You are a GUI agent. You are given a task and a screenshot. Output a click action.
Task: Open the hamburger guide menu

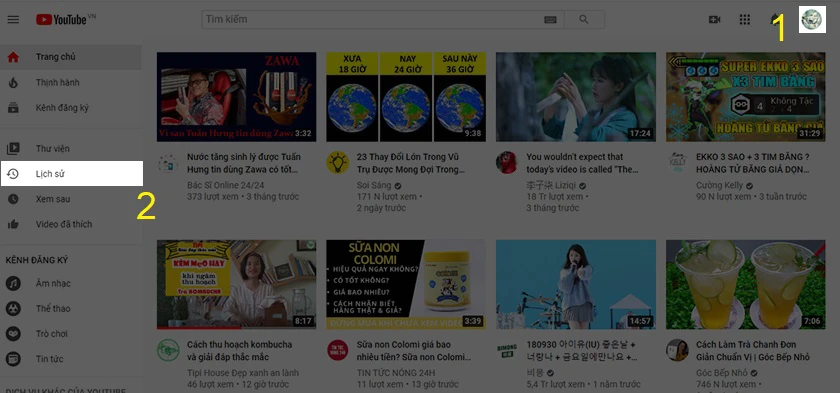point(13,20)
